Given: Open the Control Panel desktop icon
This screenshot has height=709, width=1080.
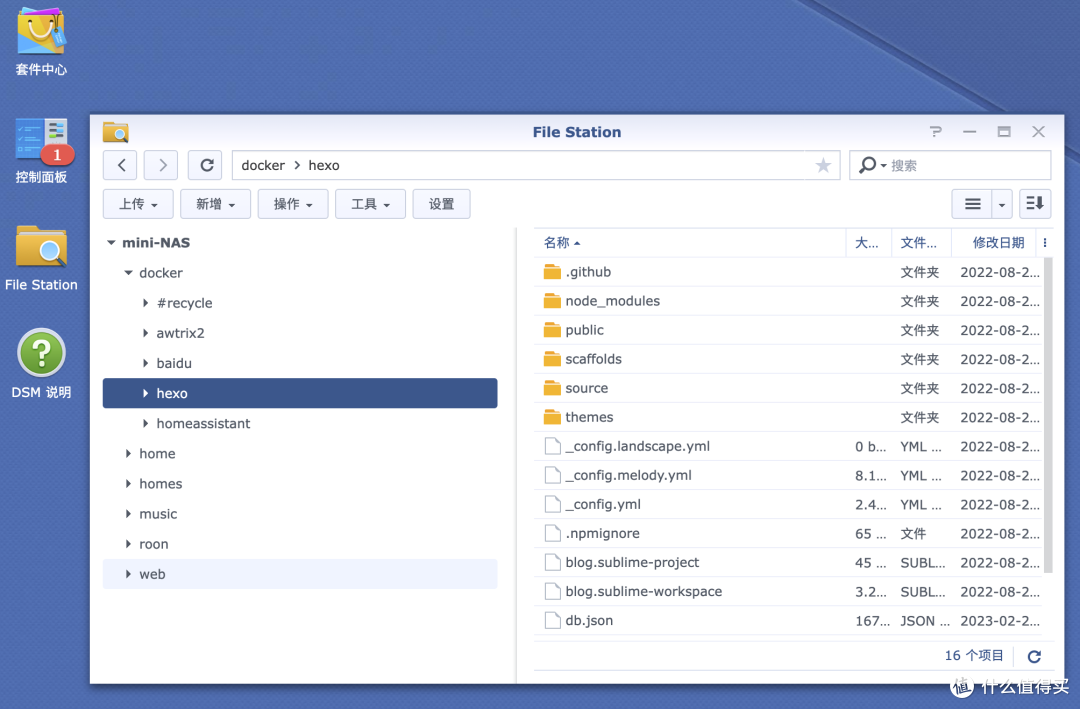Looking at the screenshot, I should pyautogui.click(x=41, y=150).
